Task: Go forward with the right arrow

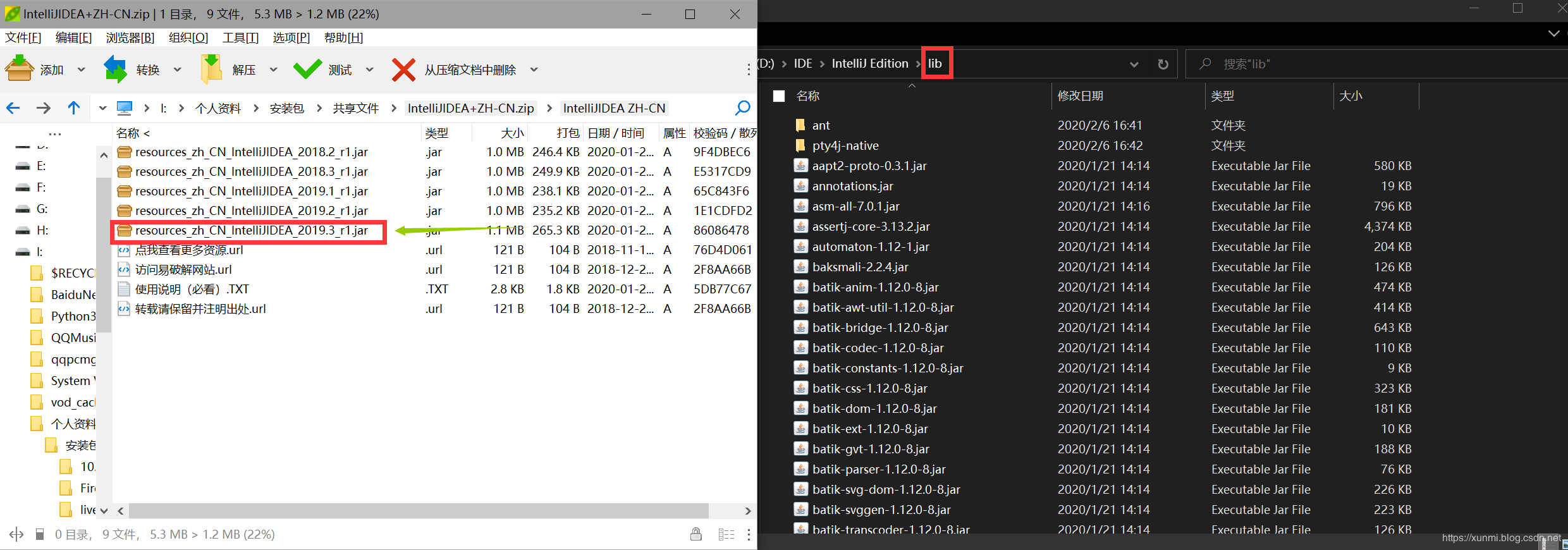Action: 44,108
